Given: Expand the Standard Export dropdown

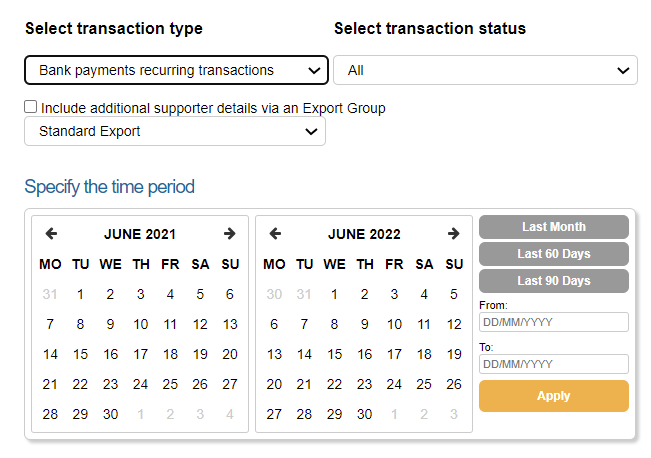Looking at the screenshot, I should click(x=175, y=131).
